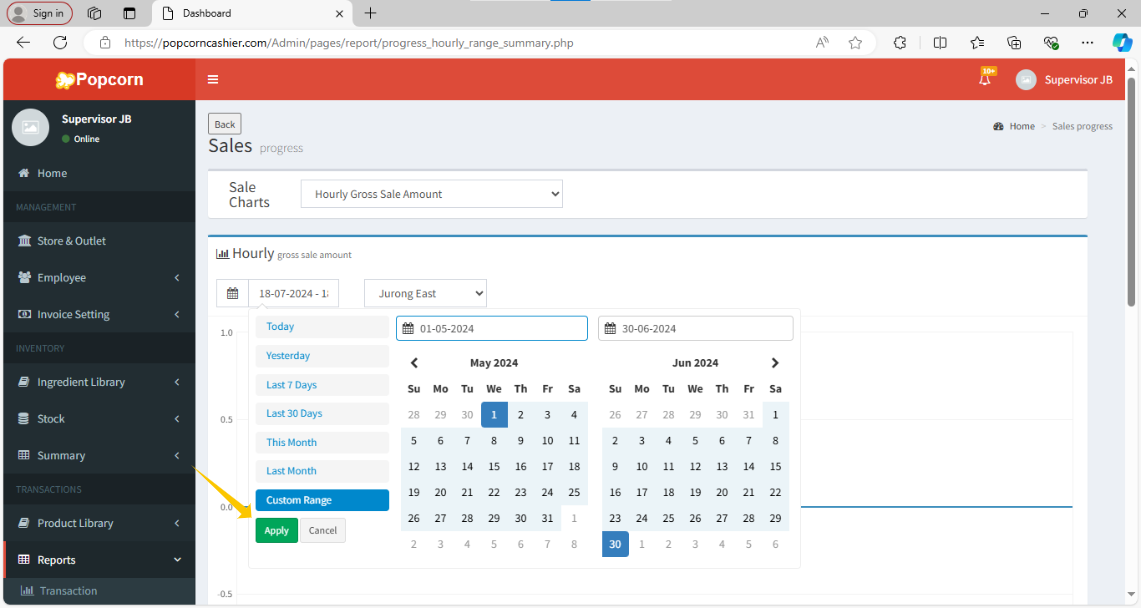Refresh the browser page
The height and width of the screenshot is (608, 1141).
[60, 43]
